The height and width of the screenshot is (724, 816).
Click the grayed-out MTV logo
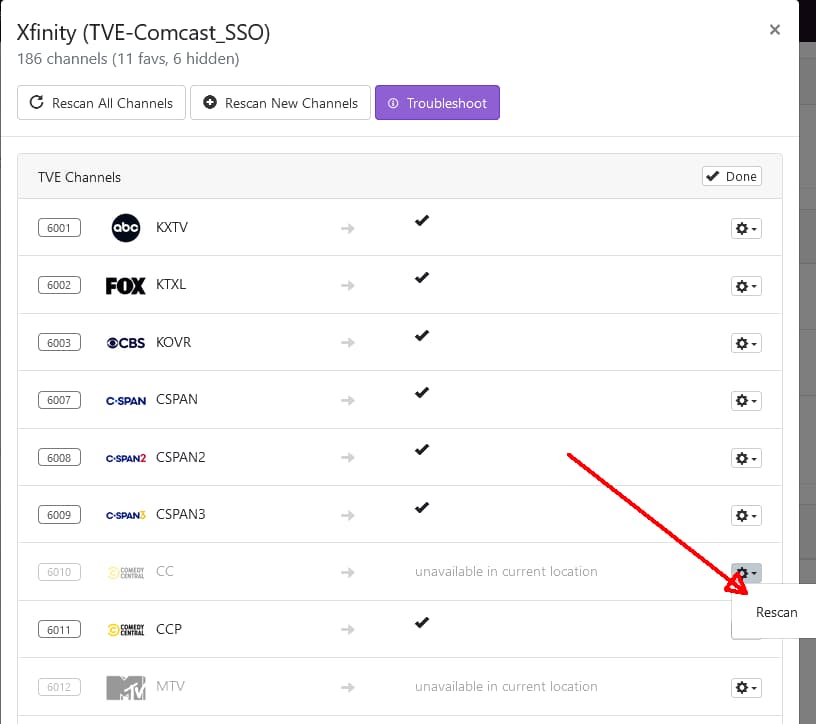(126, 687)
